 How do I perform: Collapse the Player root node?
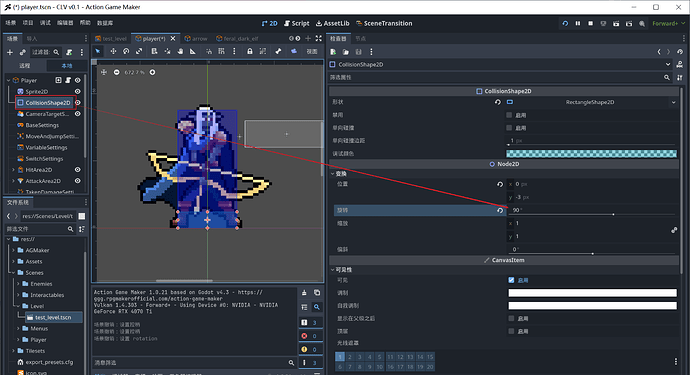(x=8, y=80)
